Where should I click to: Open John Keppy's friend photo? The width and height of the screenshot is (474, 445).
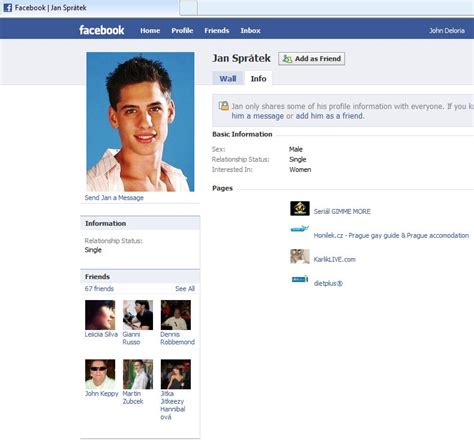point(100,374)
